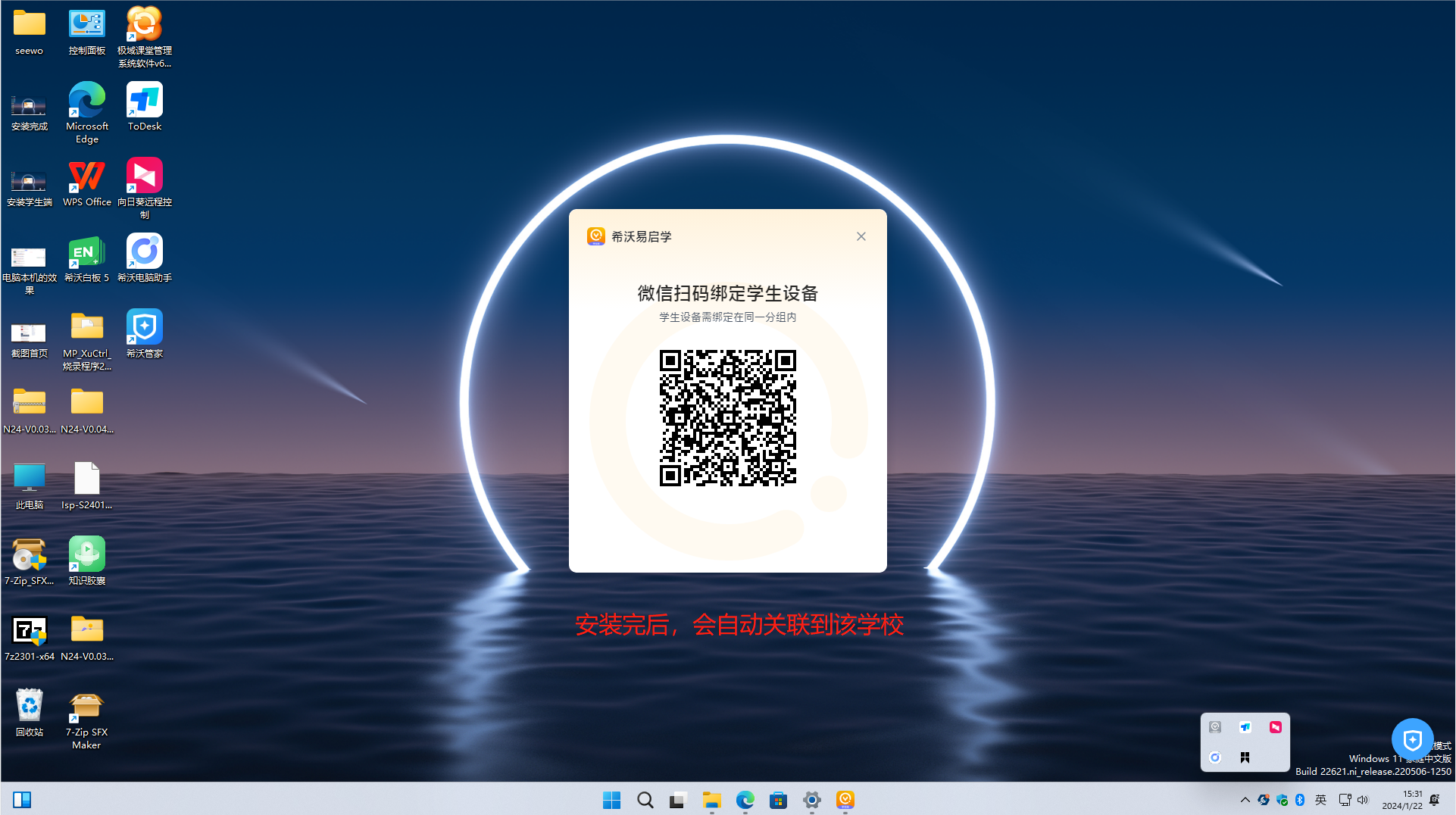Open MP_XuCtrl_烧录程序 folder
Viewport: 1456px width, 815px height.
pos(87,341)
